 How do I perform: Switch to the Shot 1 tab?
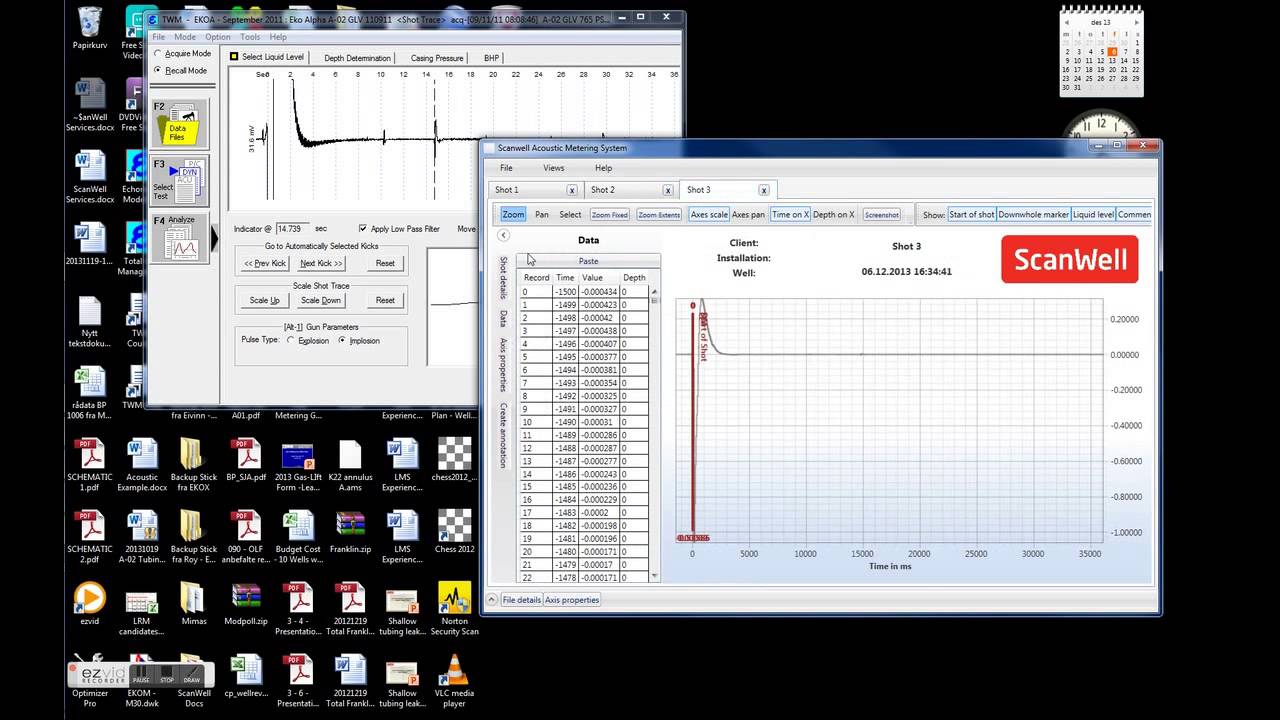click(535, 190)
